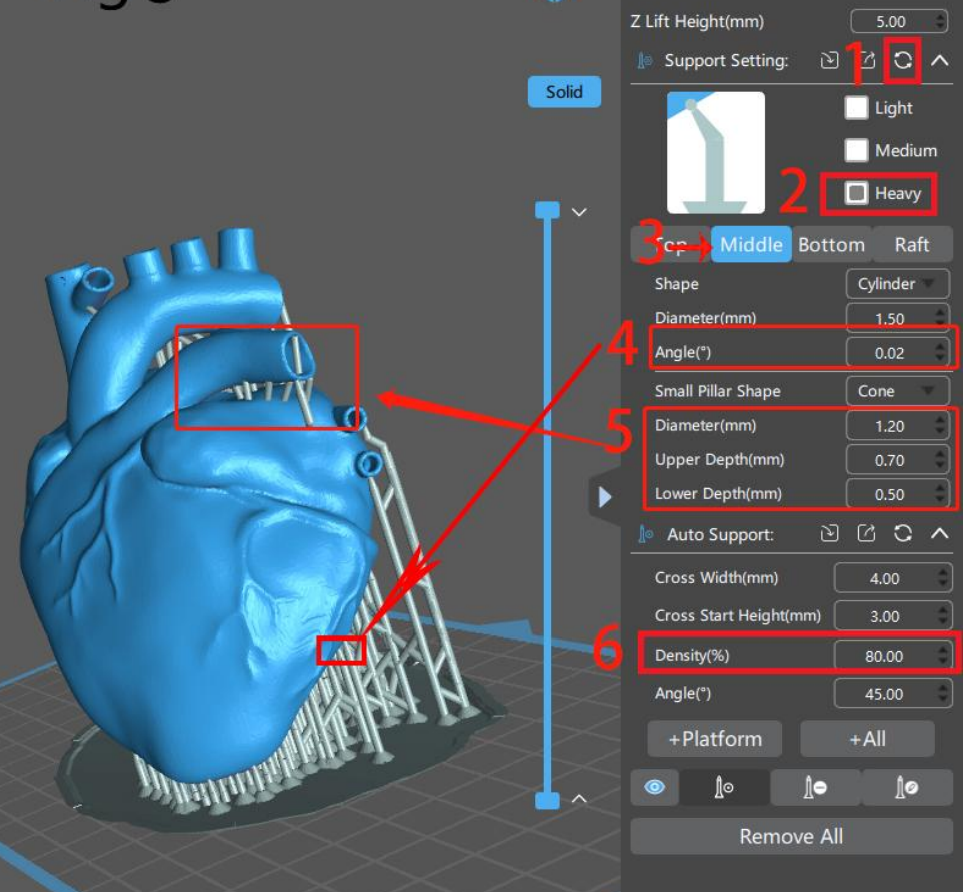
Task: Select the delete support tool icon
Action: [x=815, y=787]
